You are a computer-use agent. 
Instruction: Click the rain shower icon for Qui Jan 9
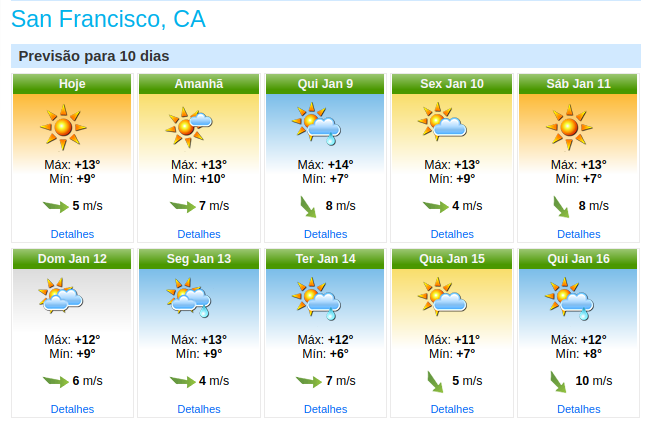tap(316, 124)
